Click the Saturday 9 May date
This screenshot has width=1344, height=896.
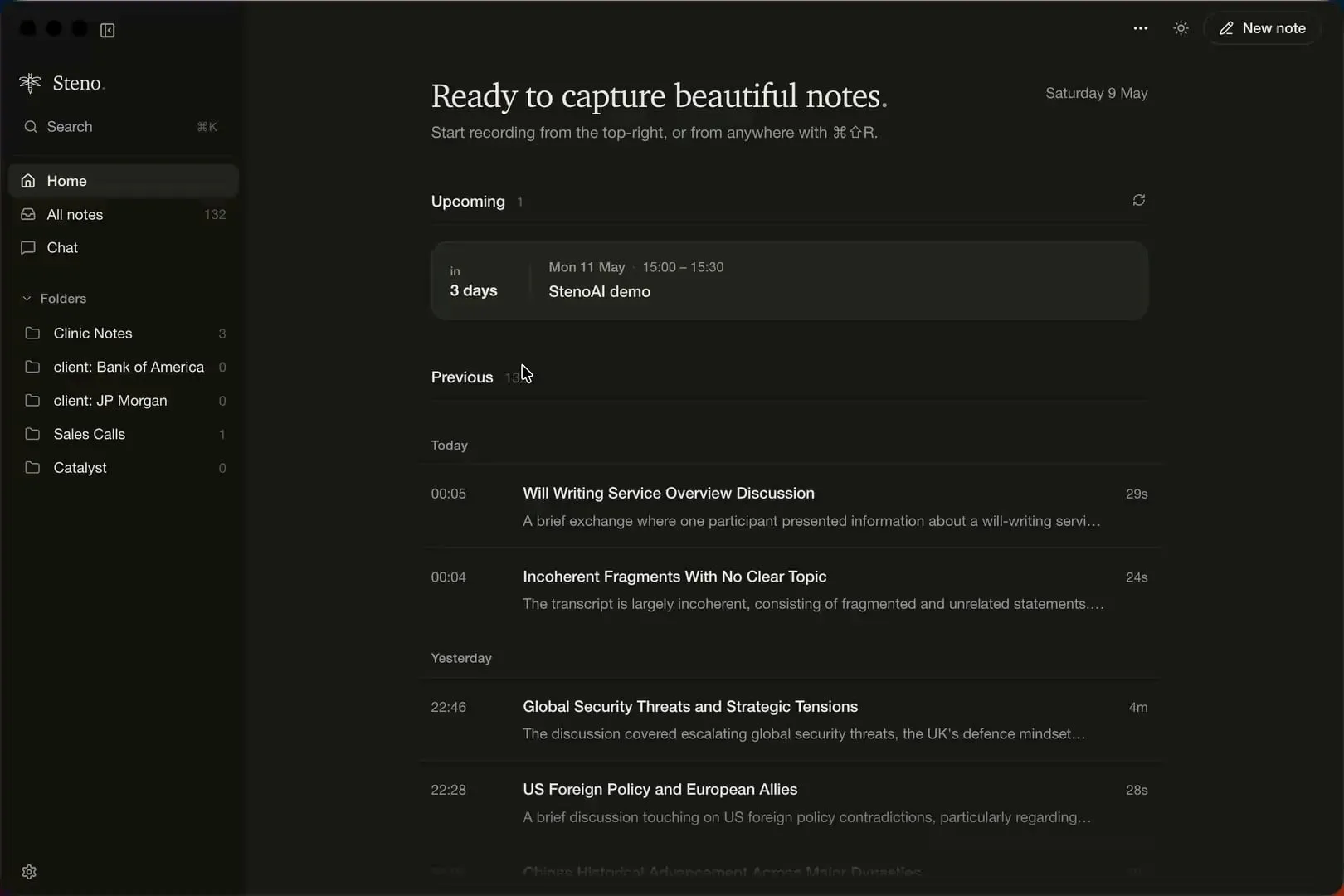pos(1097,93)
